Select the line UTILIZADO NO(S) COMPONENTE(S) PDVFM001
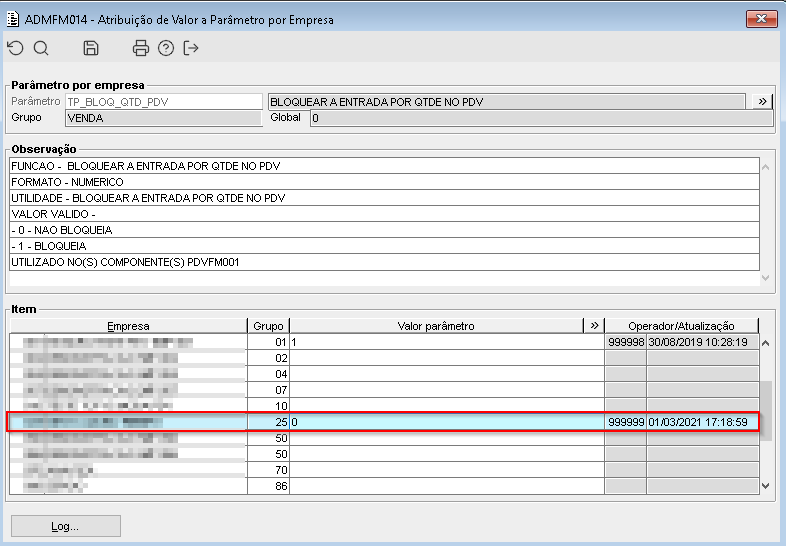786x546 pixels. pos(384,262)
